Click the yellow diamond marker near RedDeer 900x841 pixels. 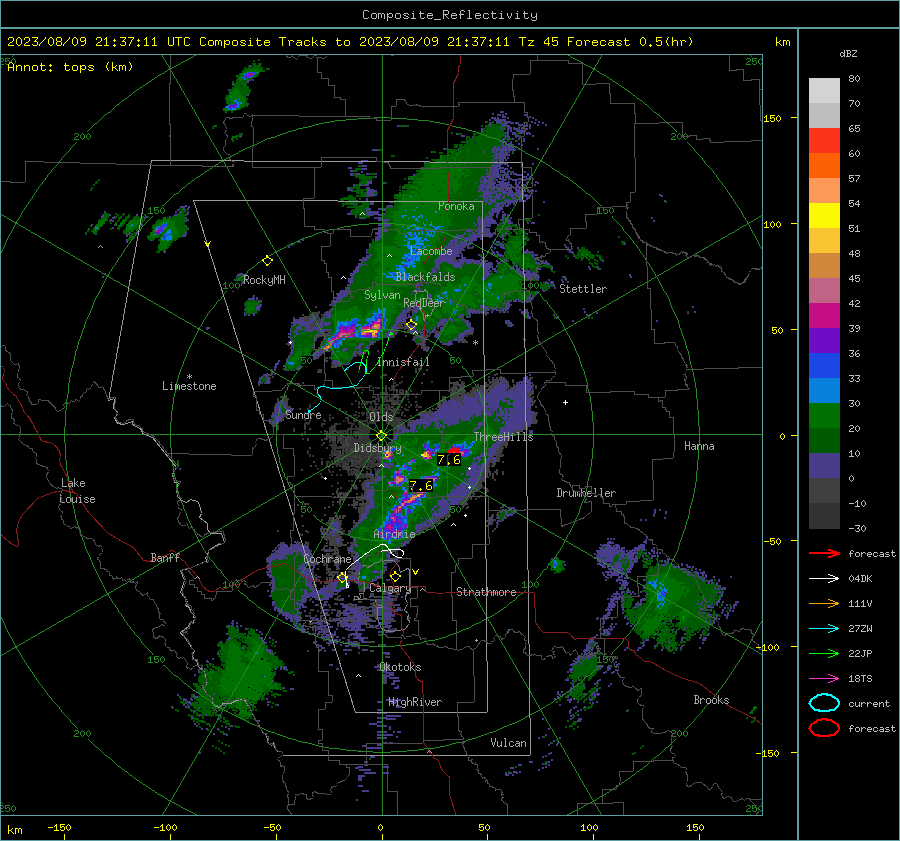tap(411, 325)
